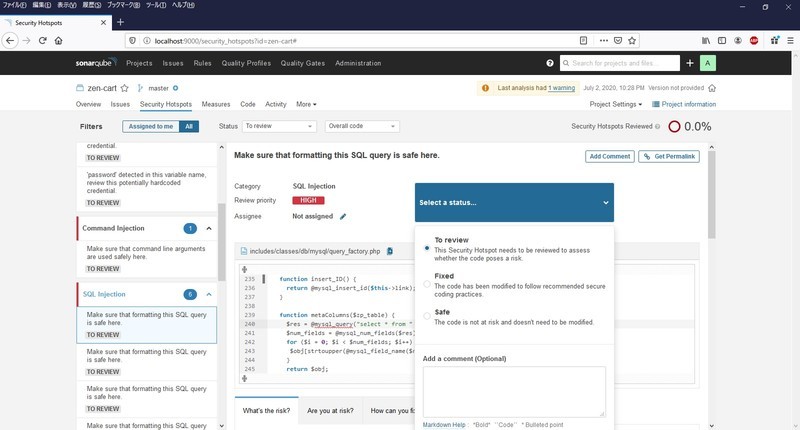Open browser home page icon
This screenshot has width=800, height=430.
[59, 41]
